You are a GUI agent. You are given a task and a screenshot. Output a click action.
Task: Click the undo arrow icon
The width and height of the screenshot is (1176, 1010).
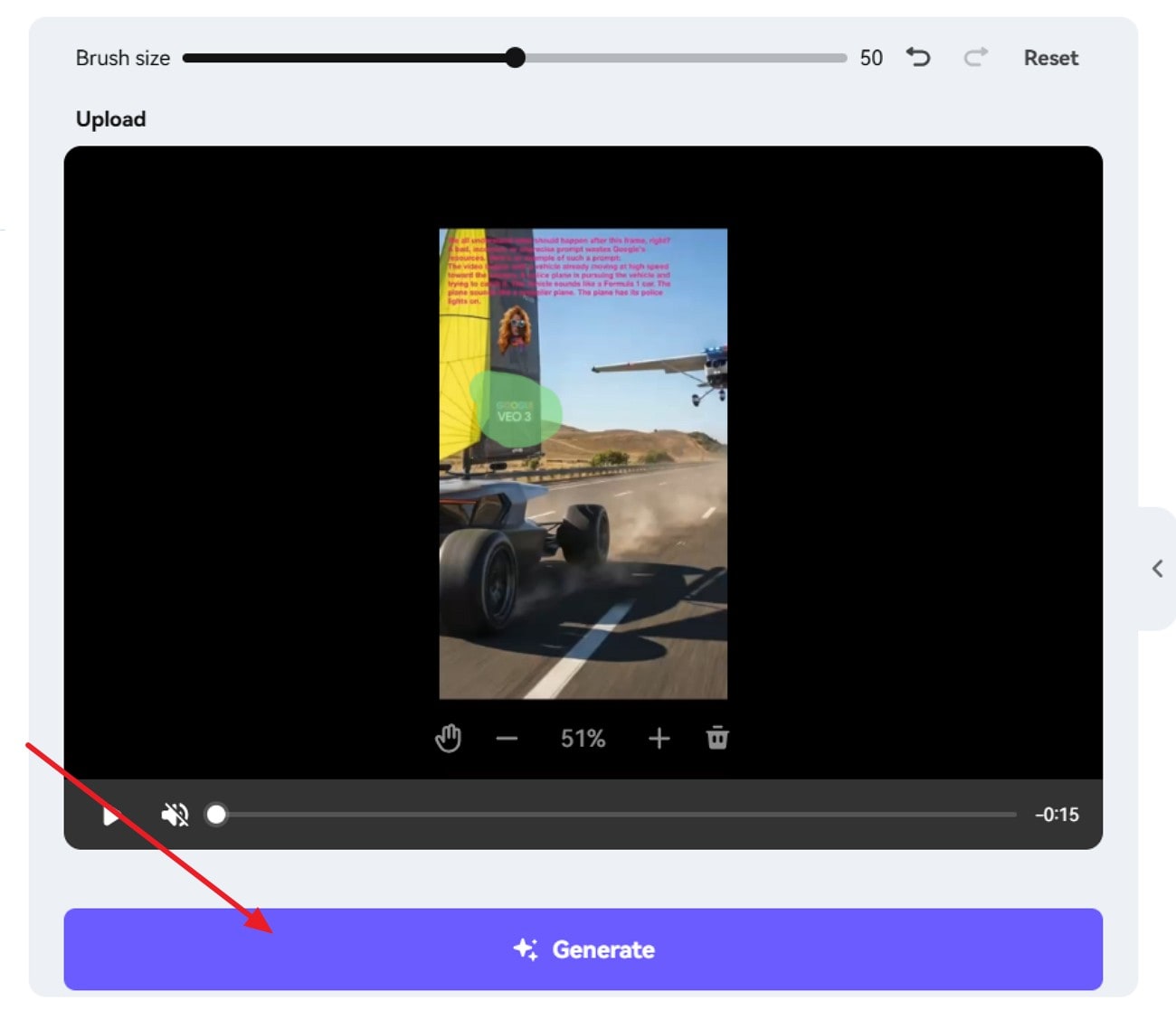[918, 58]
